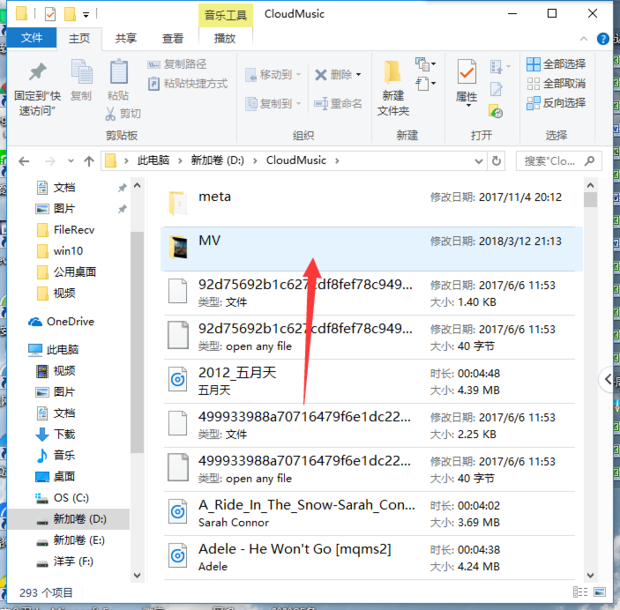Click Select none in ribbon
This screenshot has width=620, height=610.
pos(556,83)
